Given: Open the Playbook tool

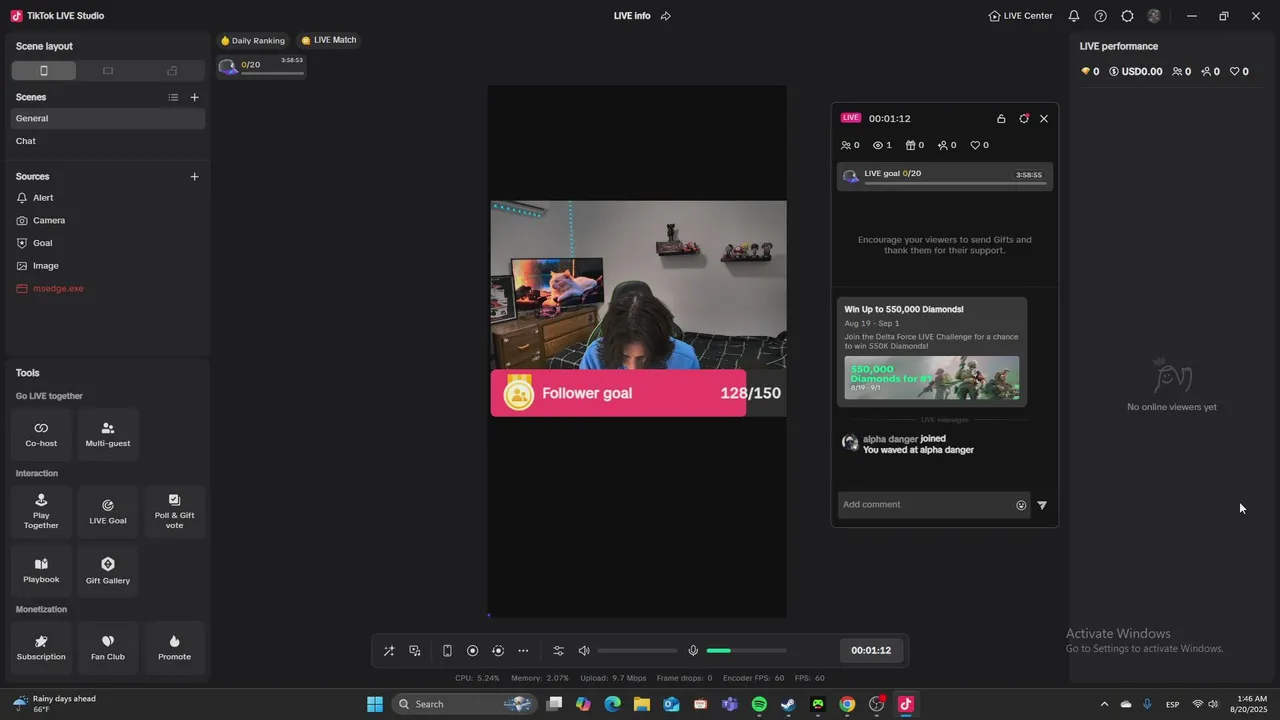Looking at the screenshot, I should 41,570.
